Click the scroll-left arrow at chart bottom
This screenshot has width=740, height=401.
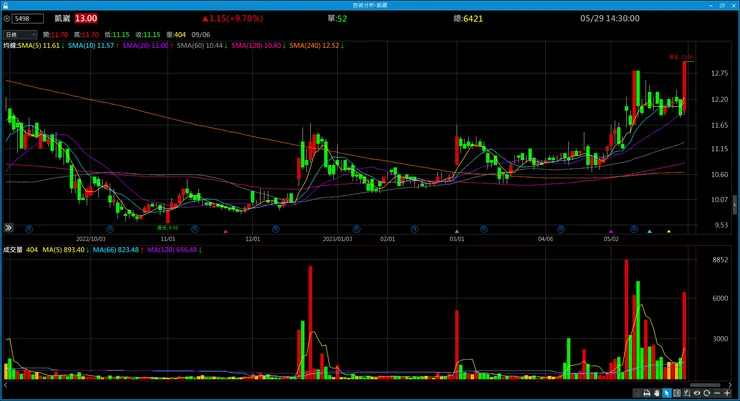(6, 385)
